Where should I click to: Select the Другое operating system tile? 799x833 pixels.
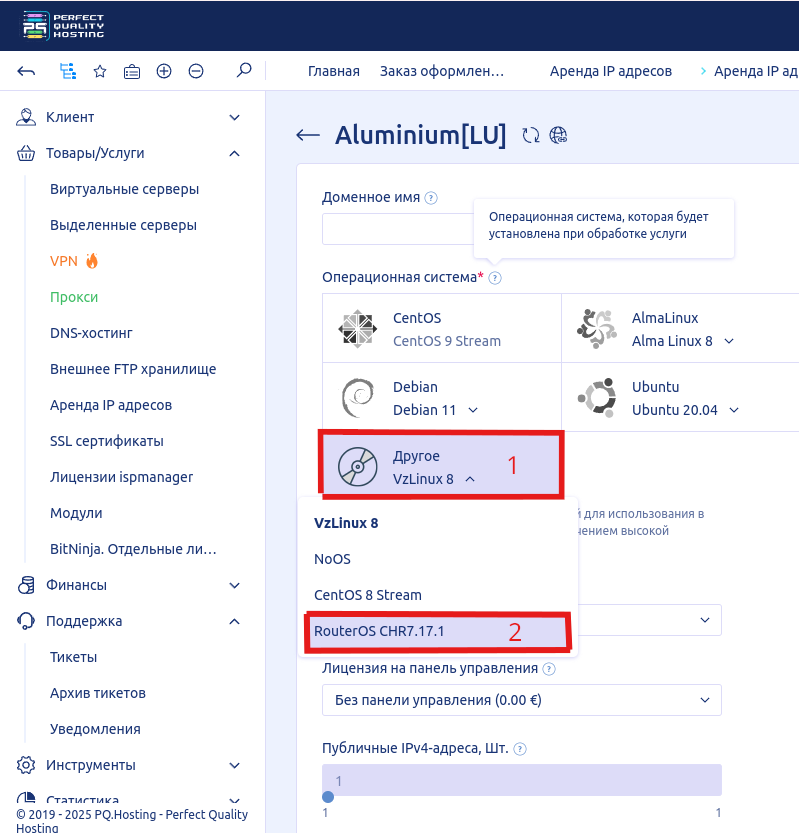coord(441,466)
